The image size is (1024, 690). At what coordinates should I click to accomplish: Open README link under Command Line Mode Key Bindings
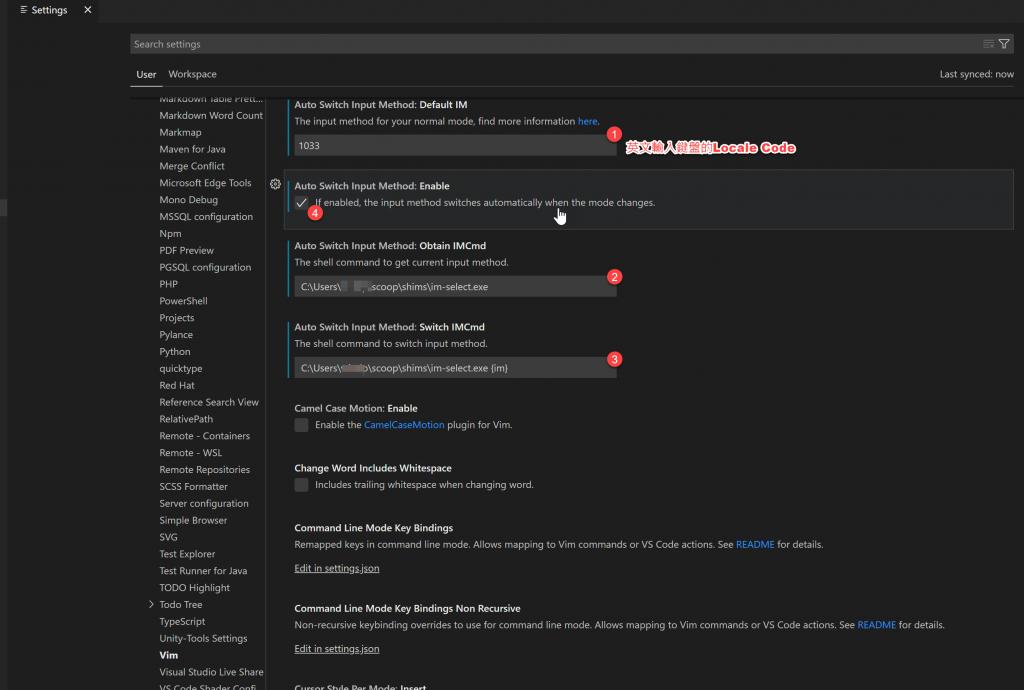(x=755, y=544)
